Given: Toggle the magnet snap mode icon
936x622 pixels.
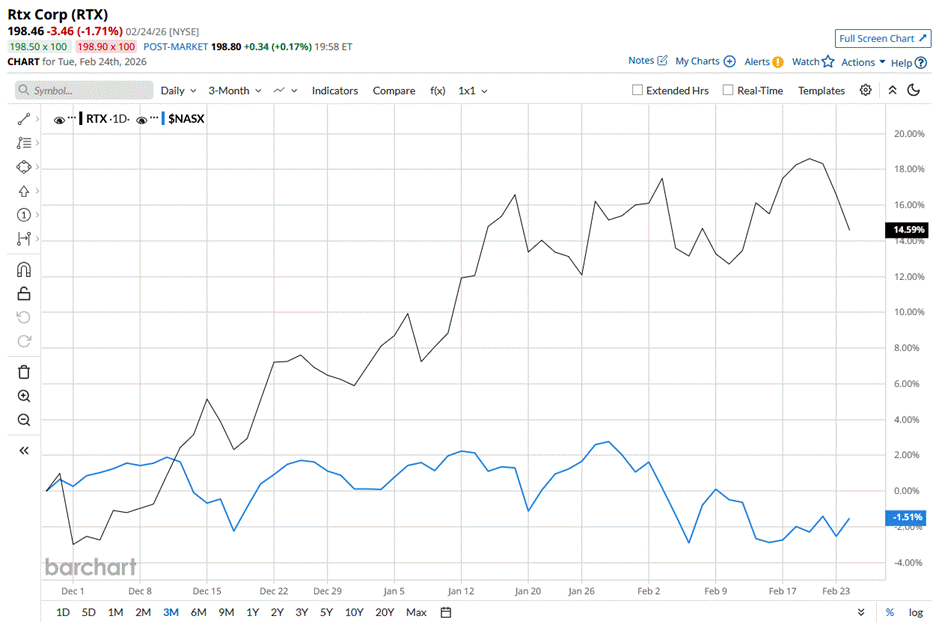Looking at the screenshot, I should pos(24,269).
